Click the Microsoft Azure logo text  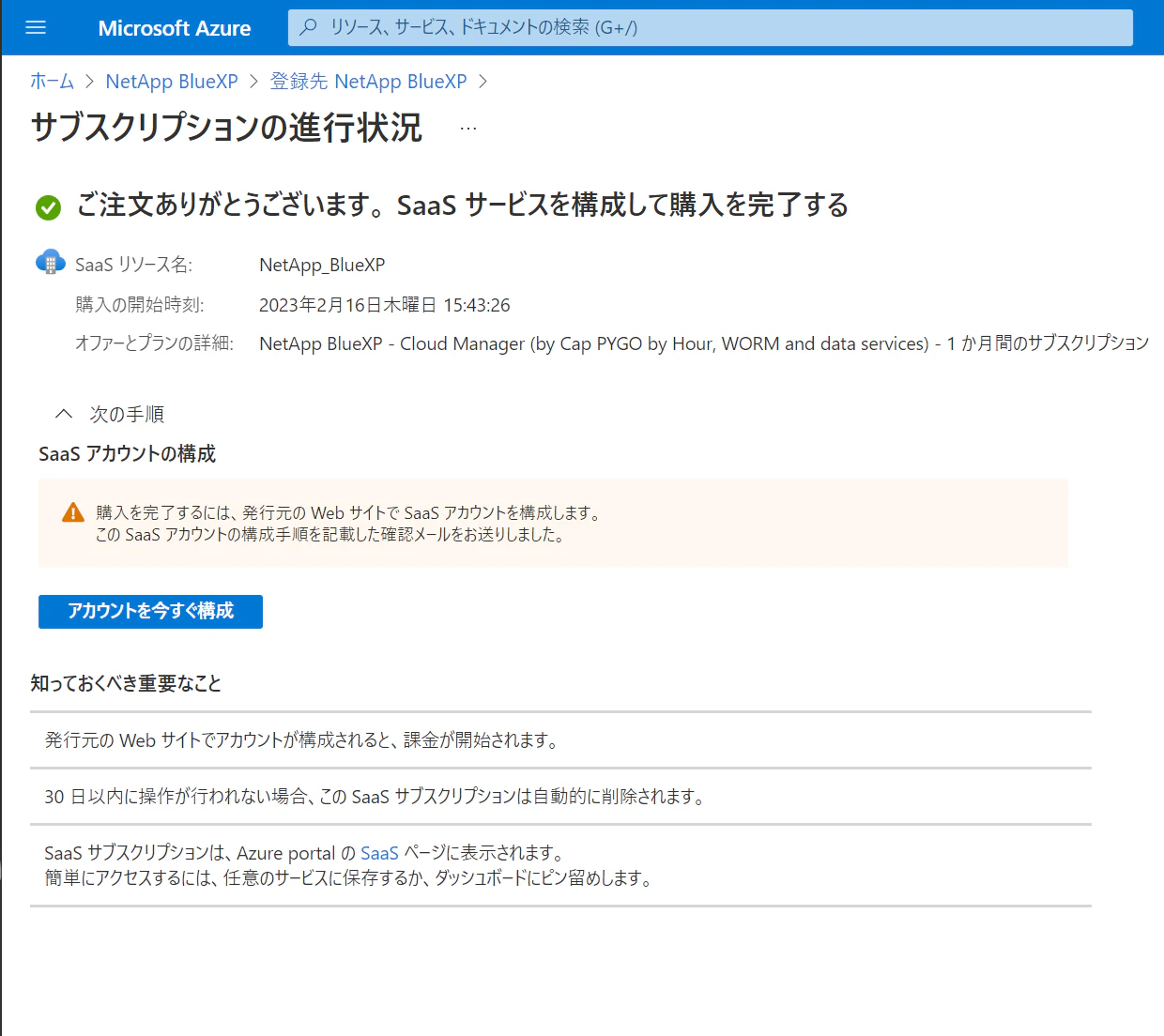point(175,28)
